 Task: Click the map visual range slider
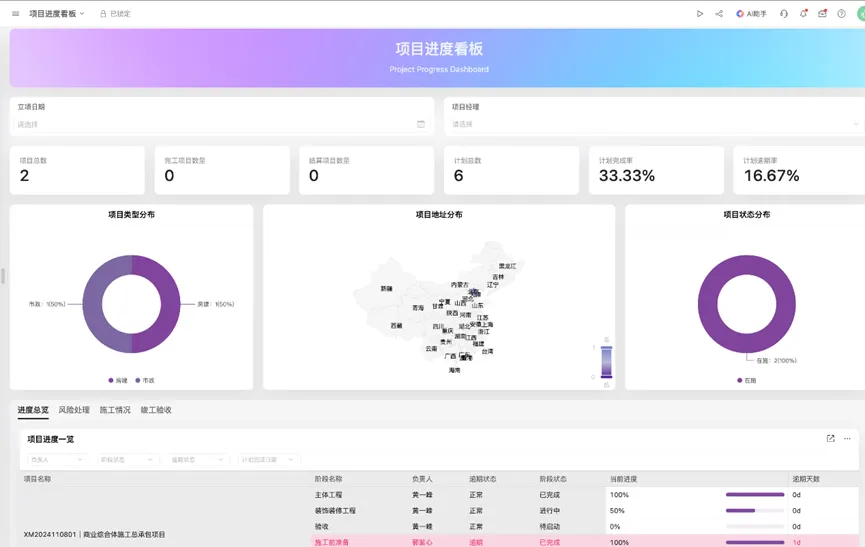[606, 362]
